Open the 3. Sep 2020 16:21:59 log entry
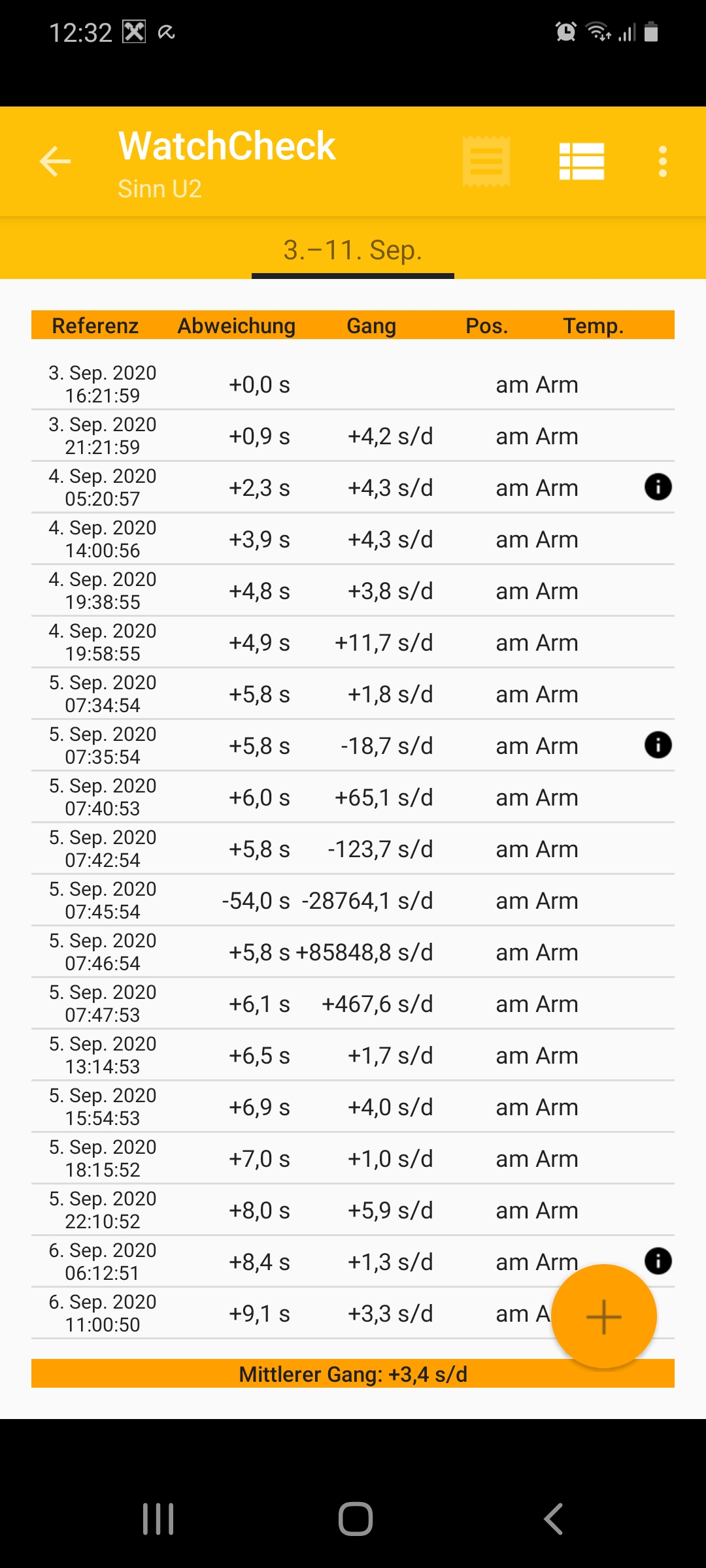Image resolution: width=706 pixels, height=1568 pixels. (353, 384)
